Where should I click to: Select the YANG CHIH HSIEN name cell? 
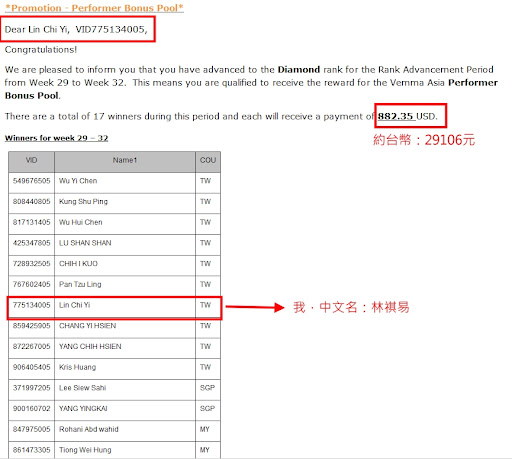tap(125, 348)
